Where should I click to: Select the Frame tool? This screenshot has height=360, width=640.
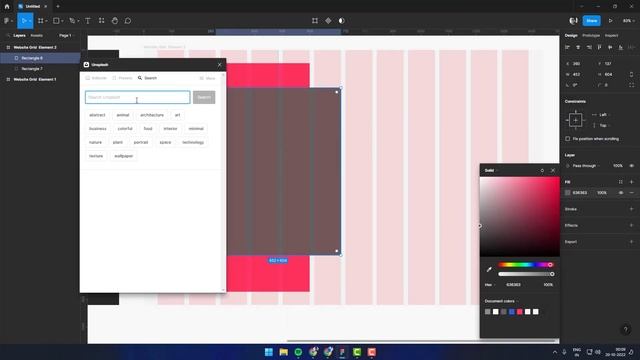tap(40, 20)
